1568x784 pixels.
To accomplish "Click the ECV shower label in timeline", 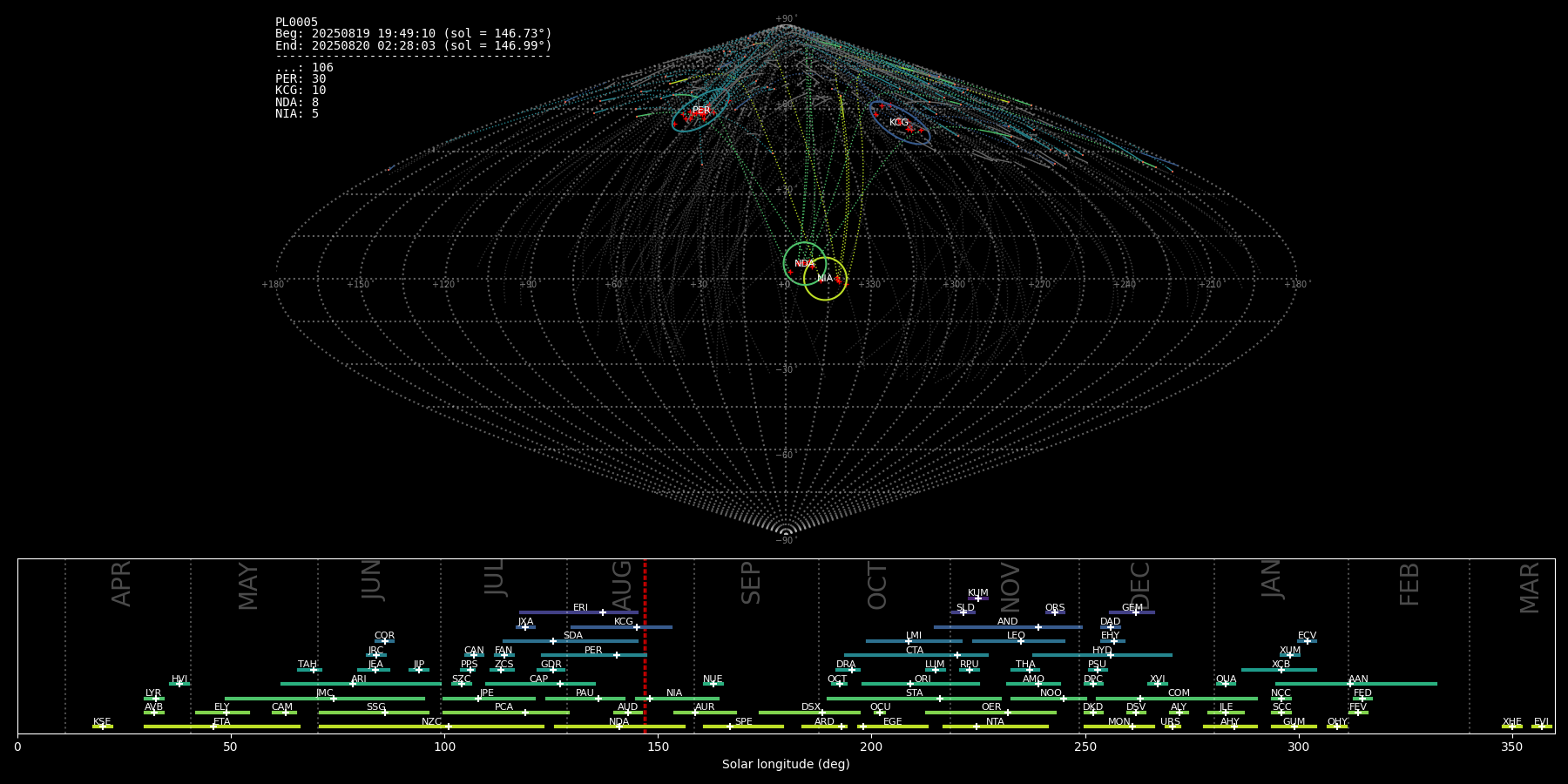I will pyautogui.click(x=1307, y=636).
